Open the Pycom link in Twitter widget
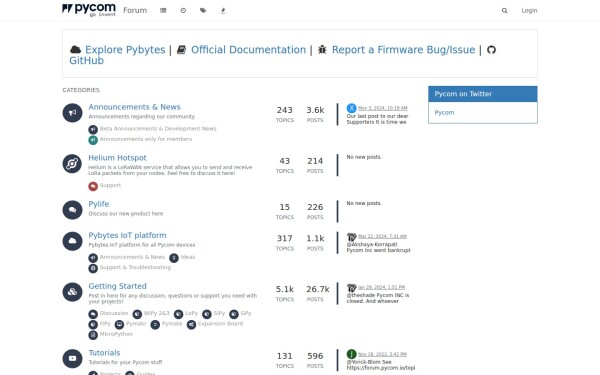 (x=444, y=112)
